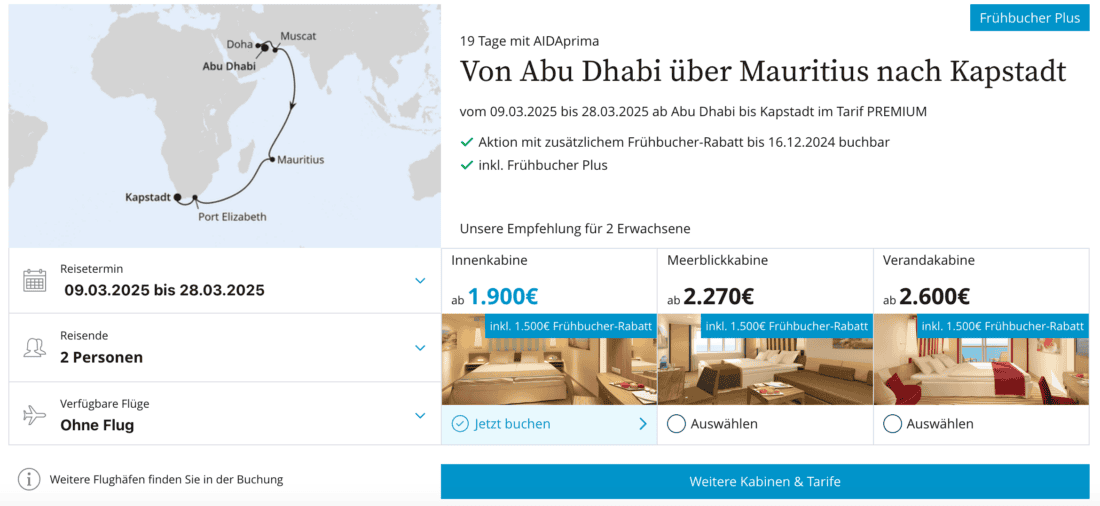Screen dimensions: 1100x506
Task: Click Jetzt buchen for Innenkabine
Action: [512, 424]
